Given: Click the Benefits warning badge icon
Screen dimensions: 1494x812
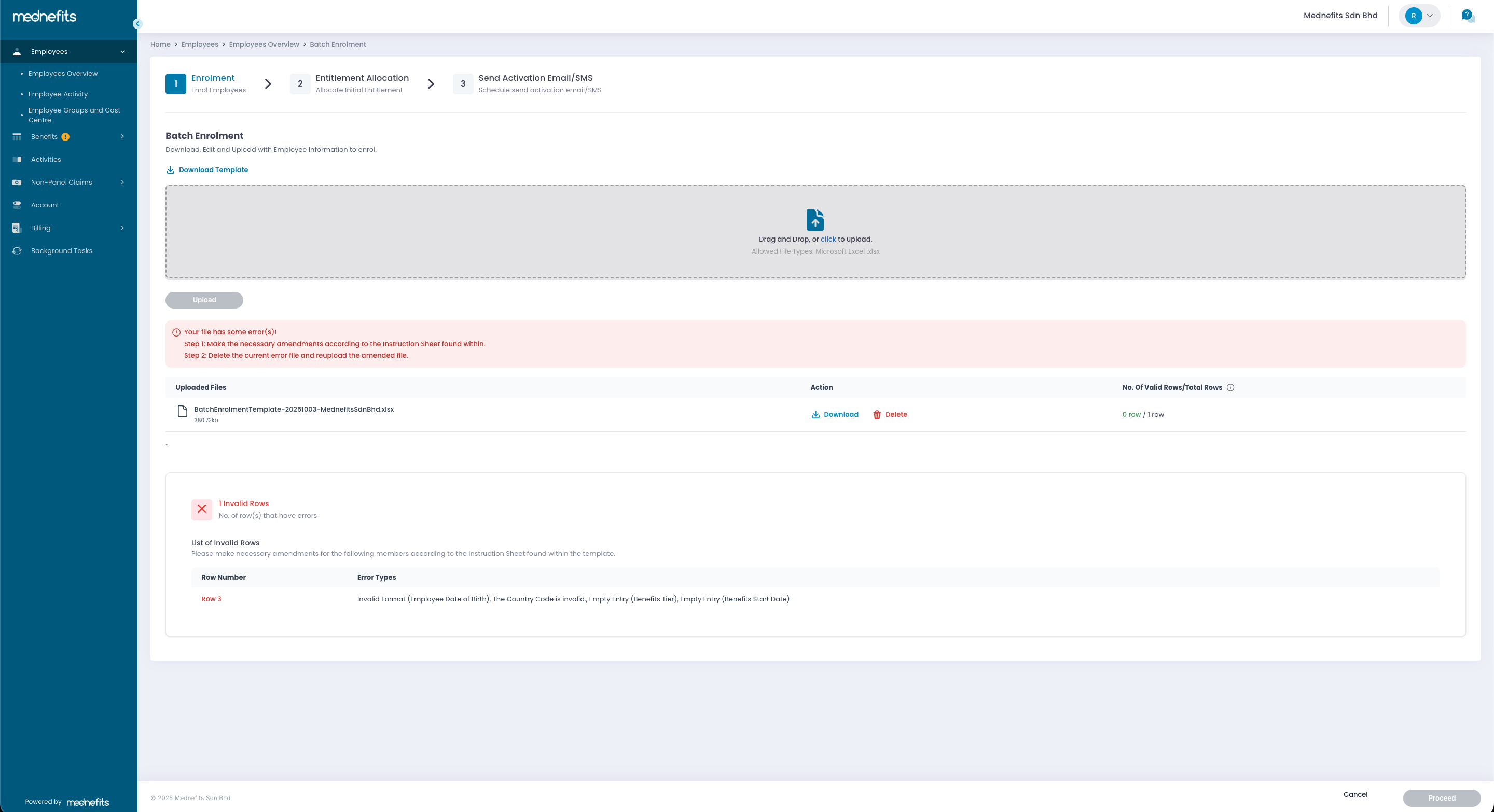Looking at the screenshot, I should (65, 137).
